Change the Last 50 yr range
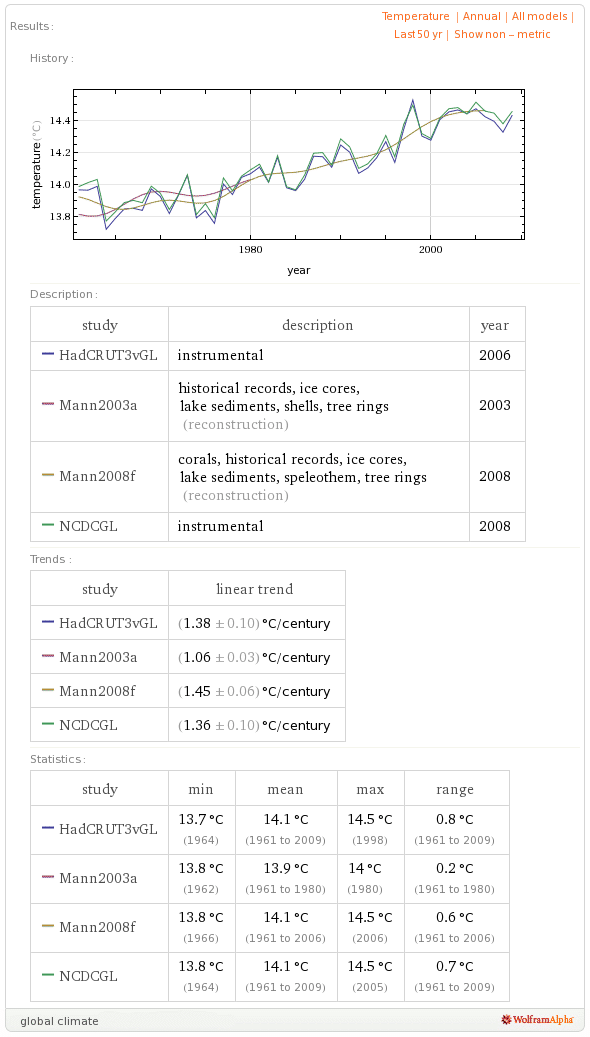Image resolution: width=590 pixels, height=1037 pixels. 417,34
